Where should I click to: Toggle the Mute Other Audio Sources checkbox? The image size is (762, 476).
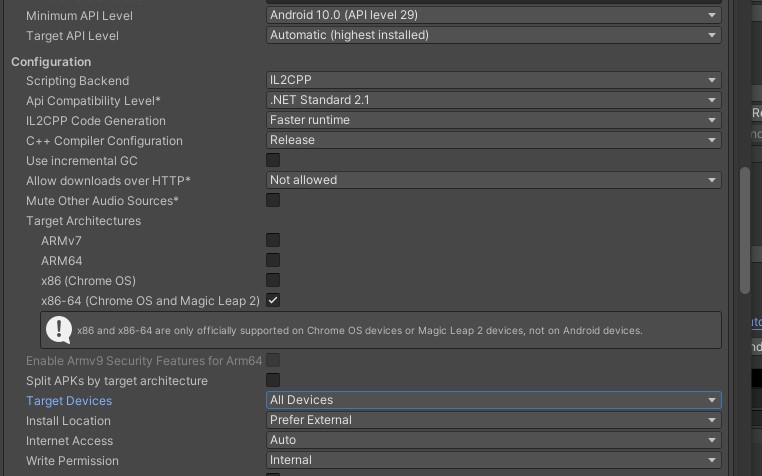(x=273, y=200)
